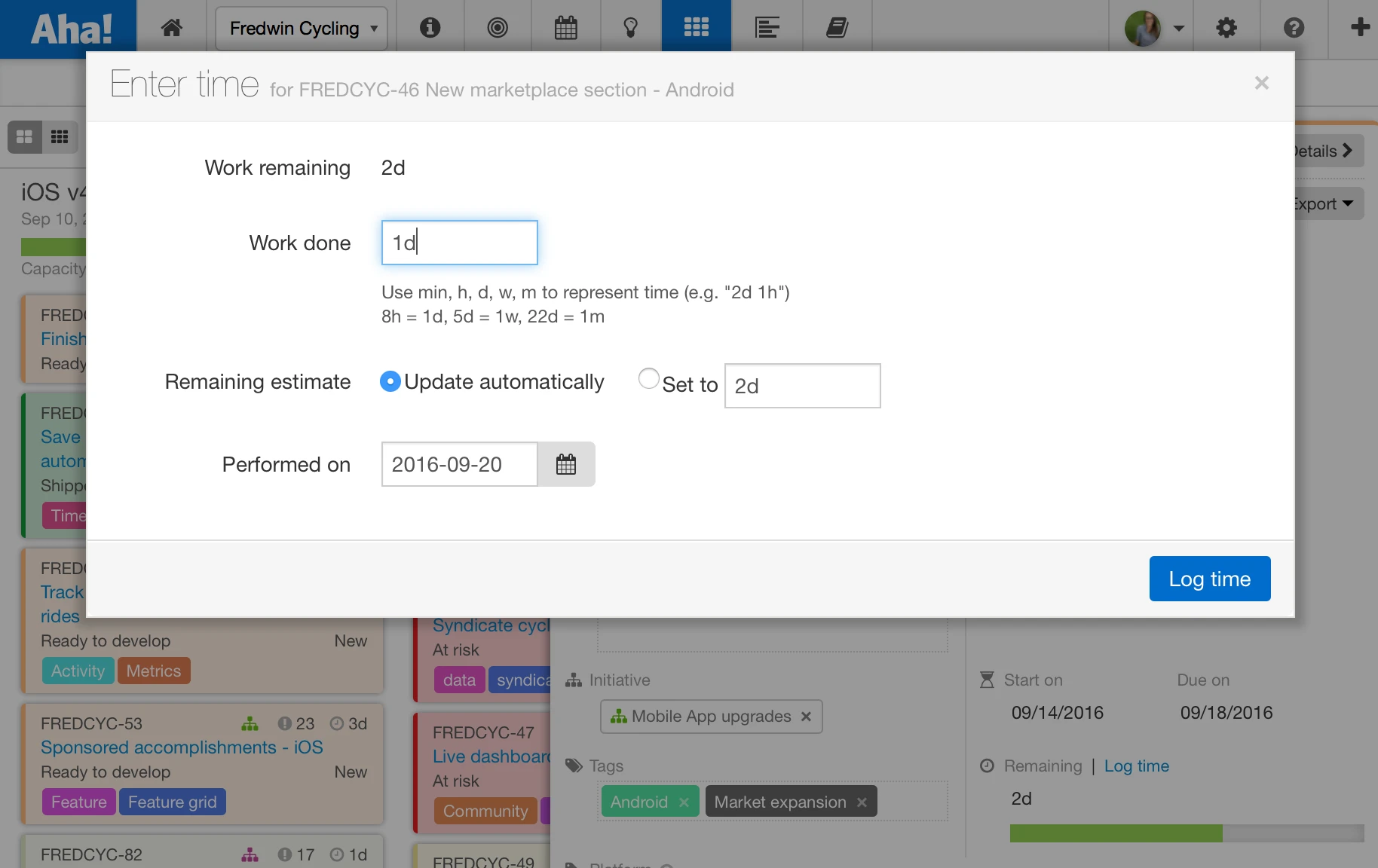Click the FREDCYC-47 card ID

point(483,733)
